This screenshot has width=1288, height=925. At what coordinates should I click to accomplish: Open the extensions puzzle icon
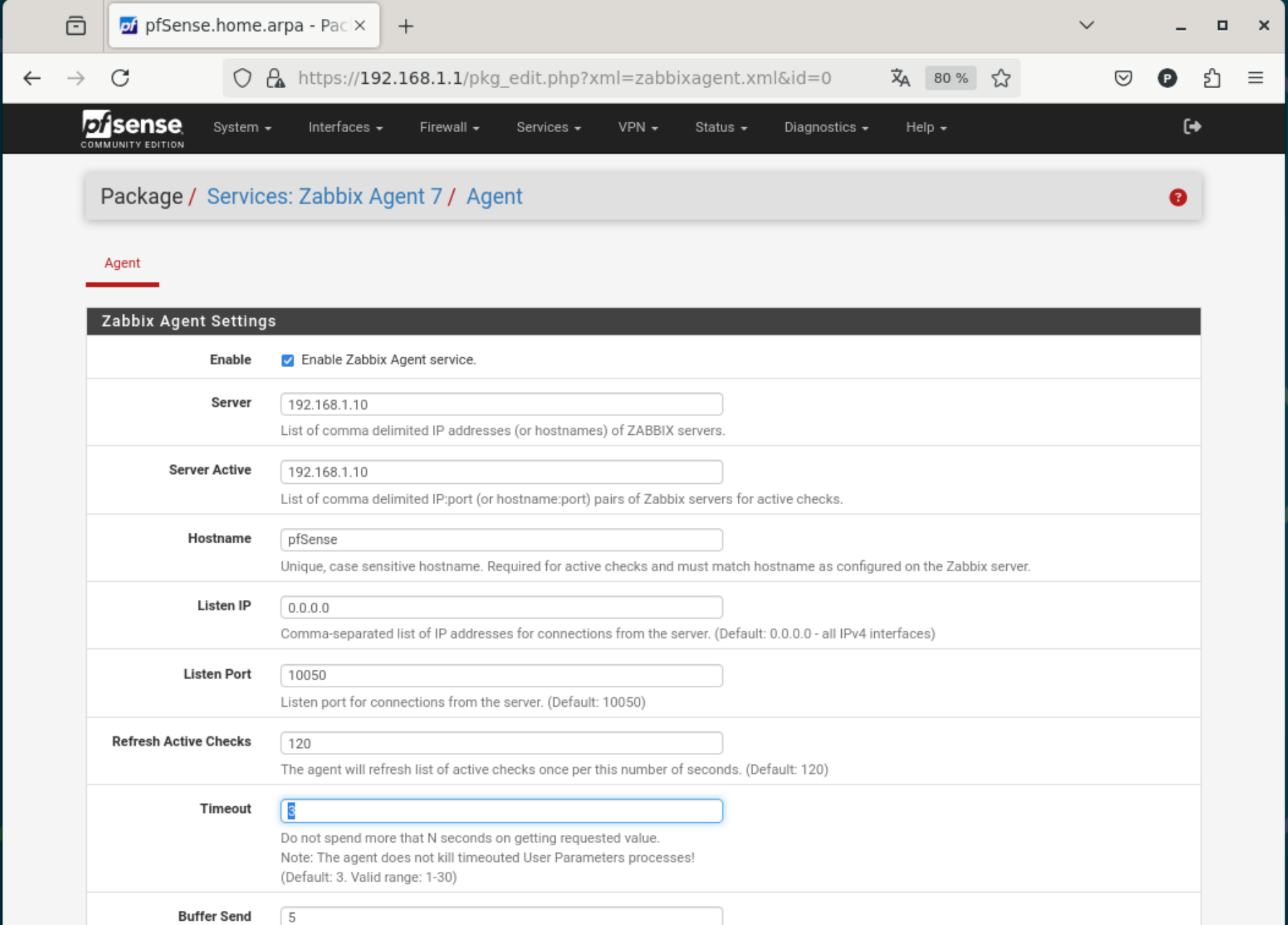pos(1212,78)
